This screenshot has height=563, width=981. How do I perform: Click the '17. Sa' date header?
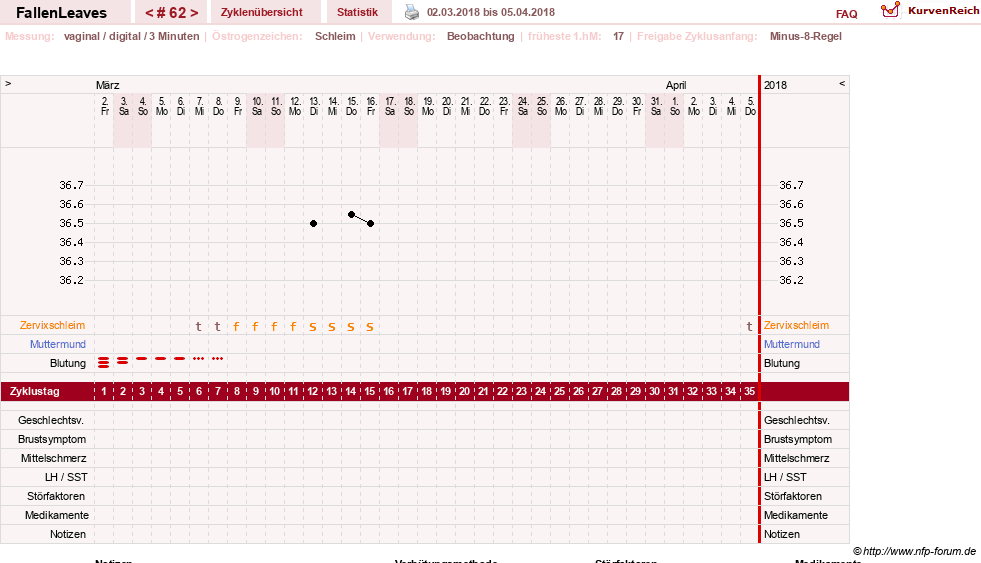tap(390, 106)
